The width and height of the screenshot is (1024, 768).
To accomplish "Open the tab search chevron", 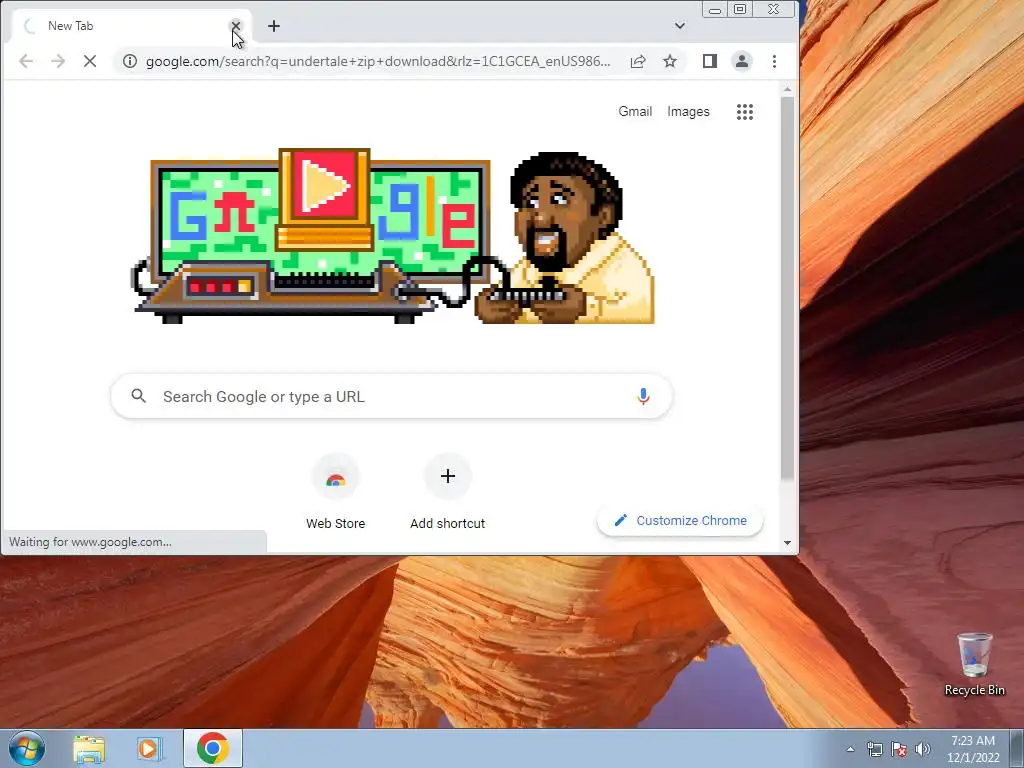I will [x=680, y=26].
